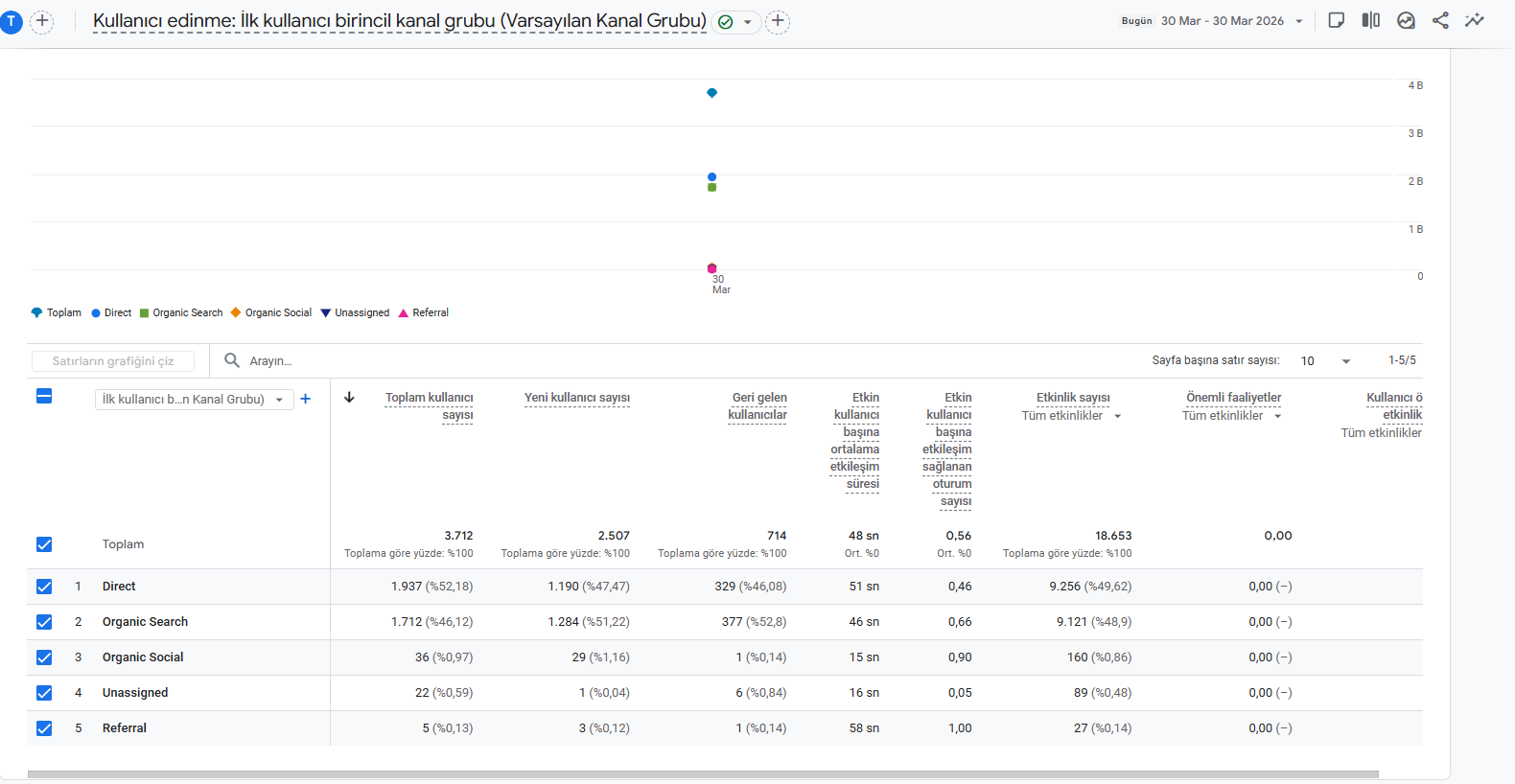Image resolution: width=1515 pixels, height=784 pixels.
Task: Click the sort descending arrow icon
Action: pyautogui.click(x=349, y=397)
